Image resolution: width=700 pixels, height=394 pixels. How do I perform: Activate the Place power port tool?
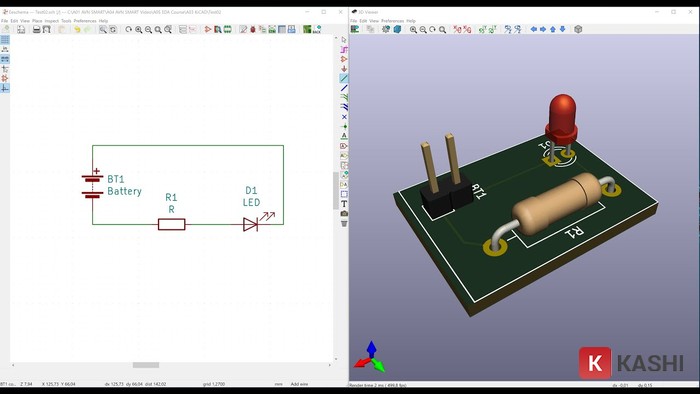[344, 69]
